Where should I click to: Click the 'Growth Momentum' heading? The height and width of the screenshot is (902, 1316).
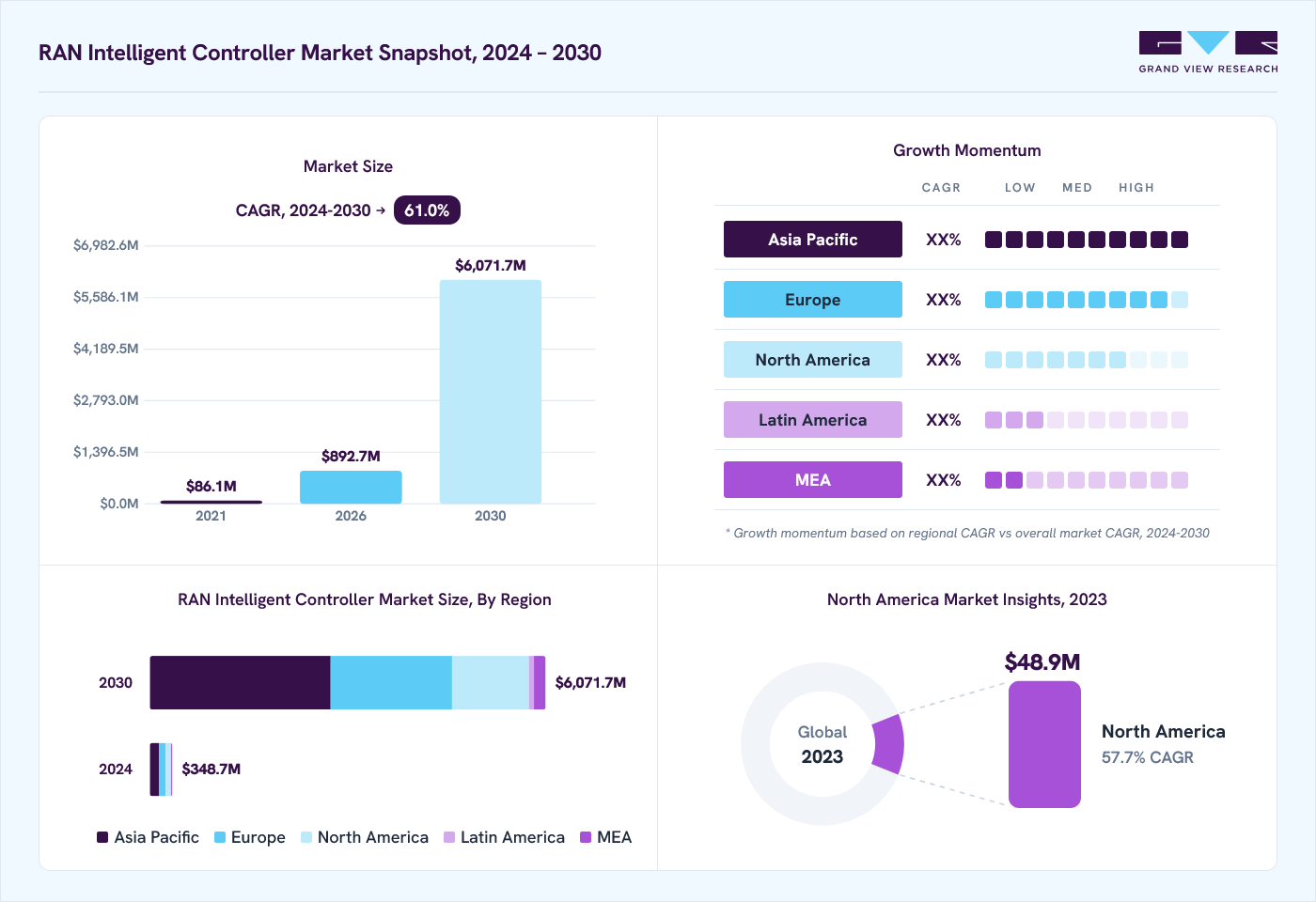point(967,150)
